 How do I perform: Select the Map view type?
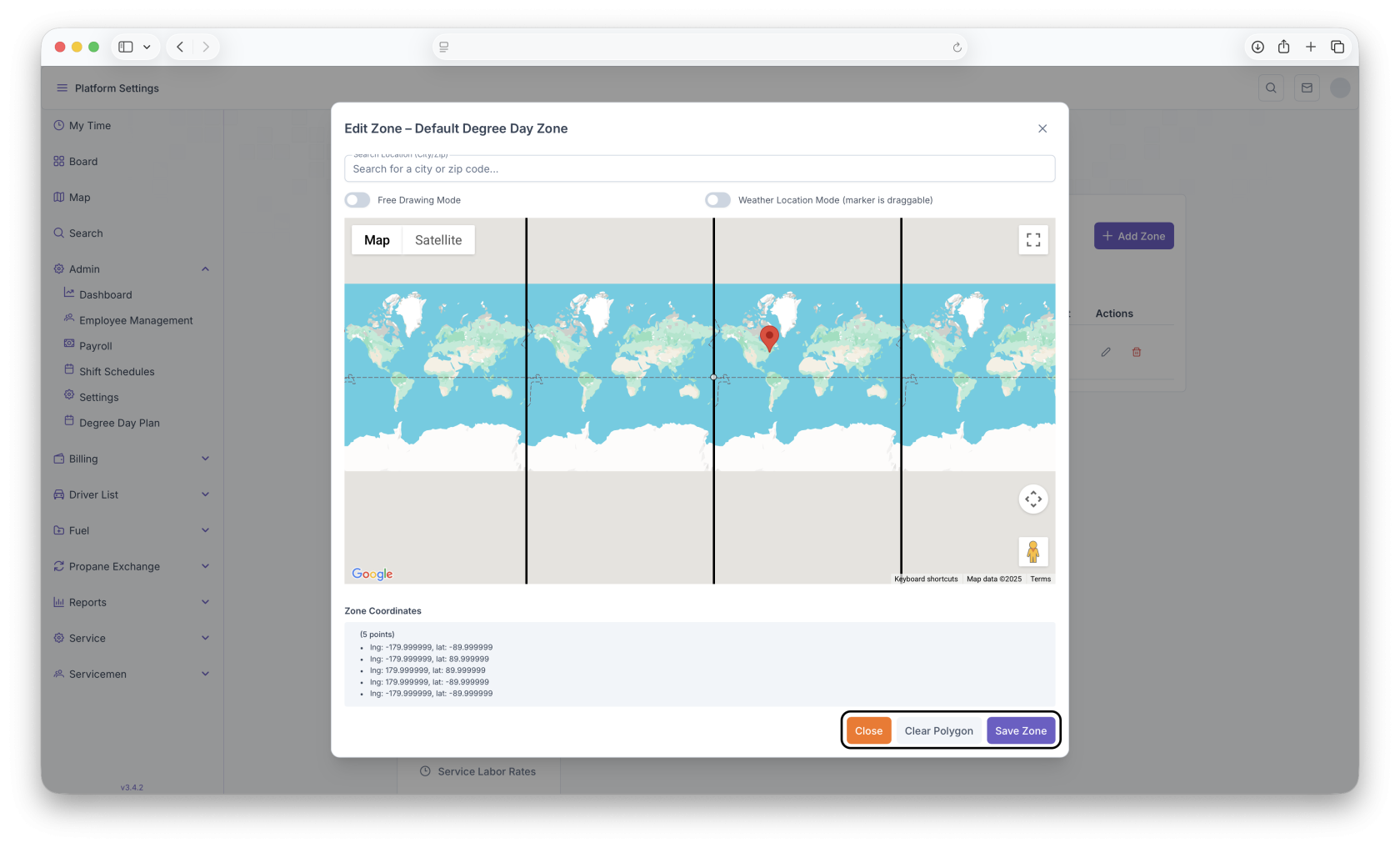(x=377, y=240)
